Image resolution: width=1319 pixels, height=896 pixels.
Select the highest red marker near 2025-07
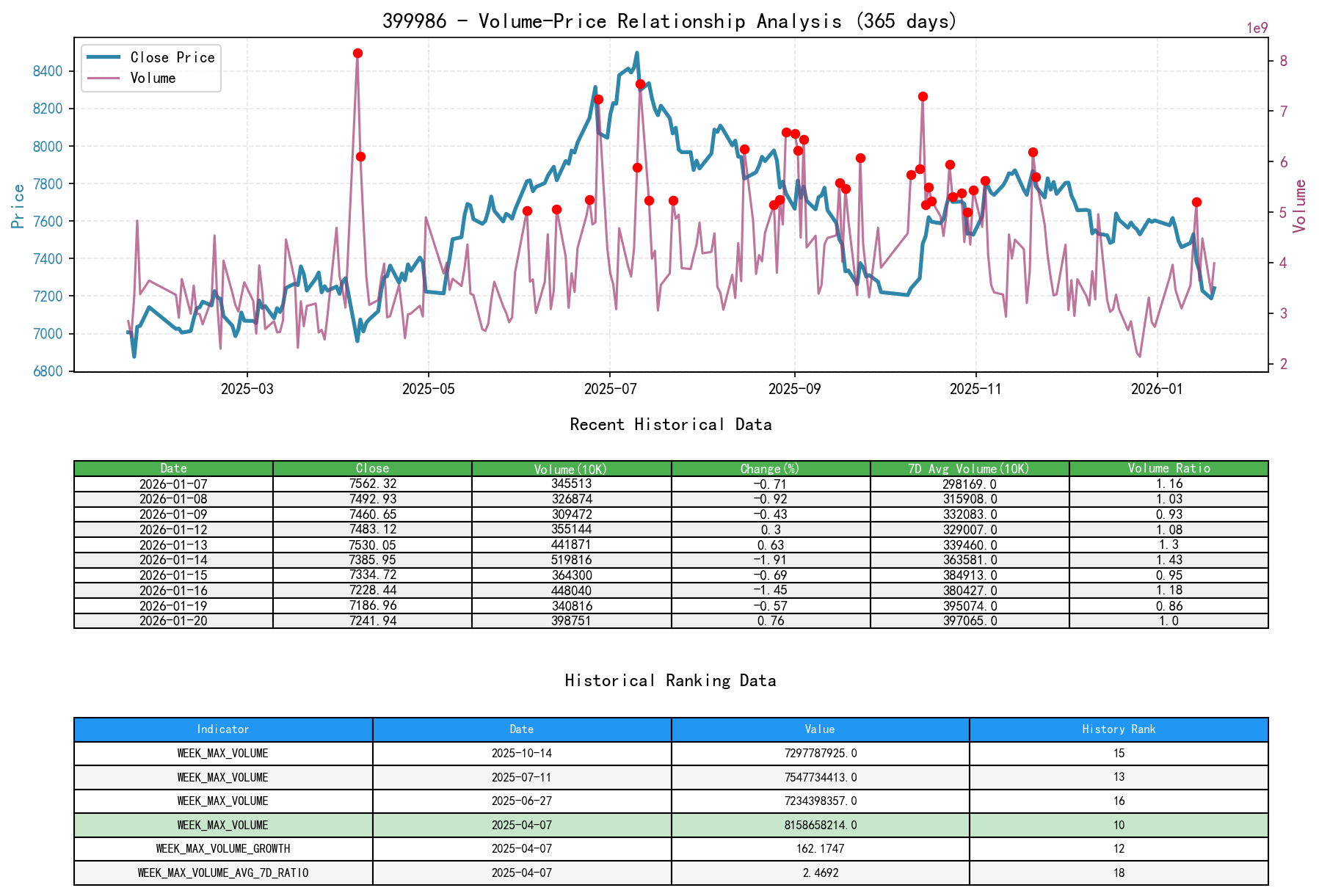point(639,84)
